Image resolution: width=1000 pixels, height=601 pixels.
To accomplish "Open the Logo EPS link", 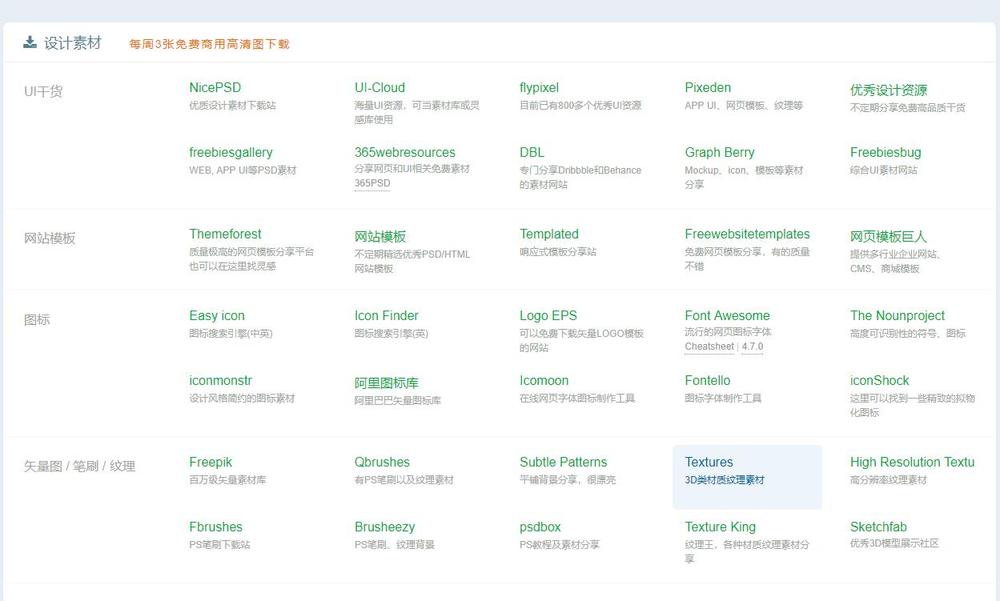I will pyautogui.click(x=548, y=316).
